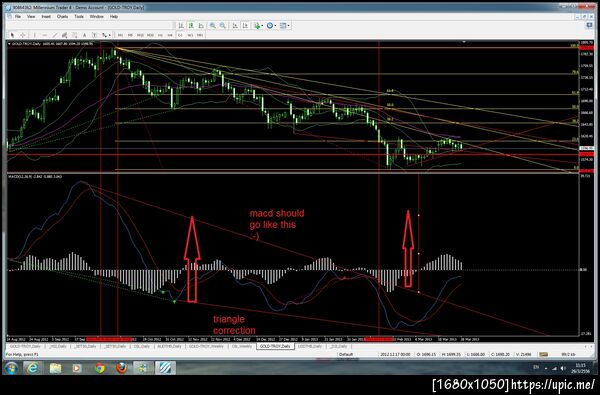Open the periods clock button
Screen dimensions: 600x395
[x=269, y=26]
